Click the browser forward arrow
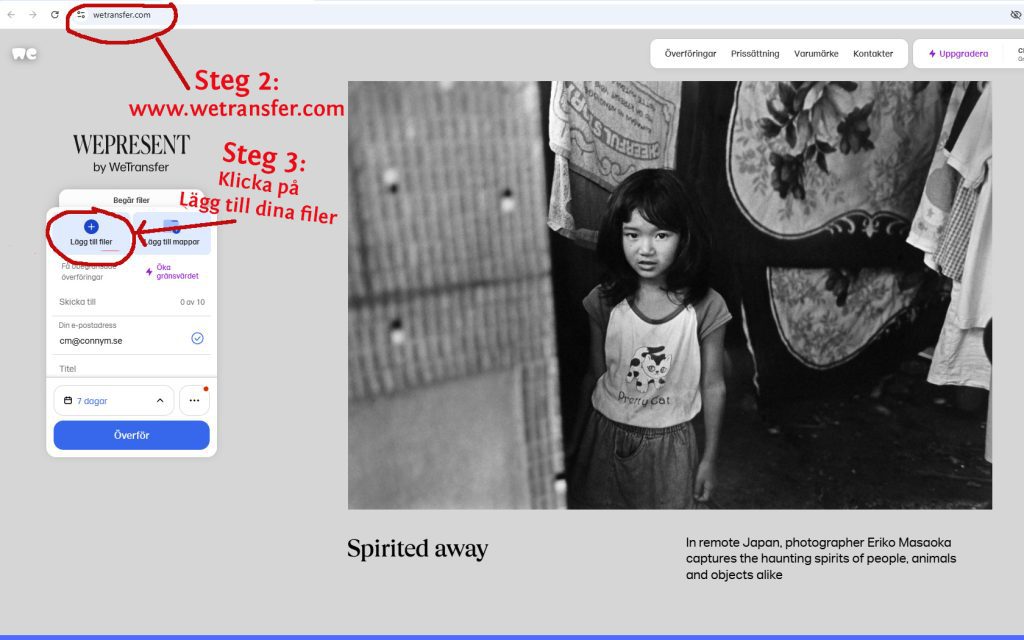Image resolution: width=1024 pixels, height=640 pixels. point(33,15)
